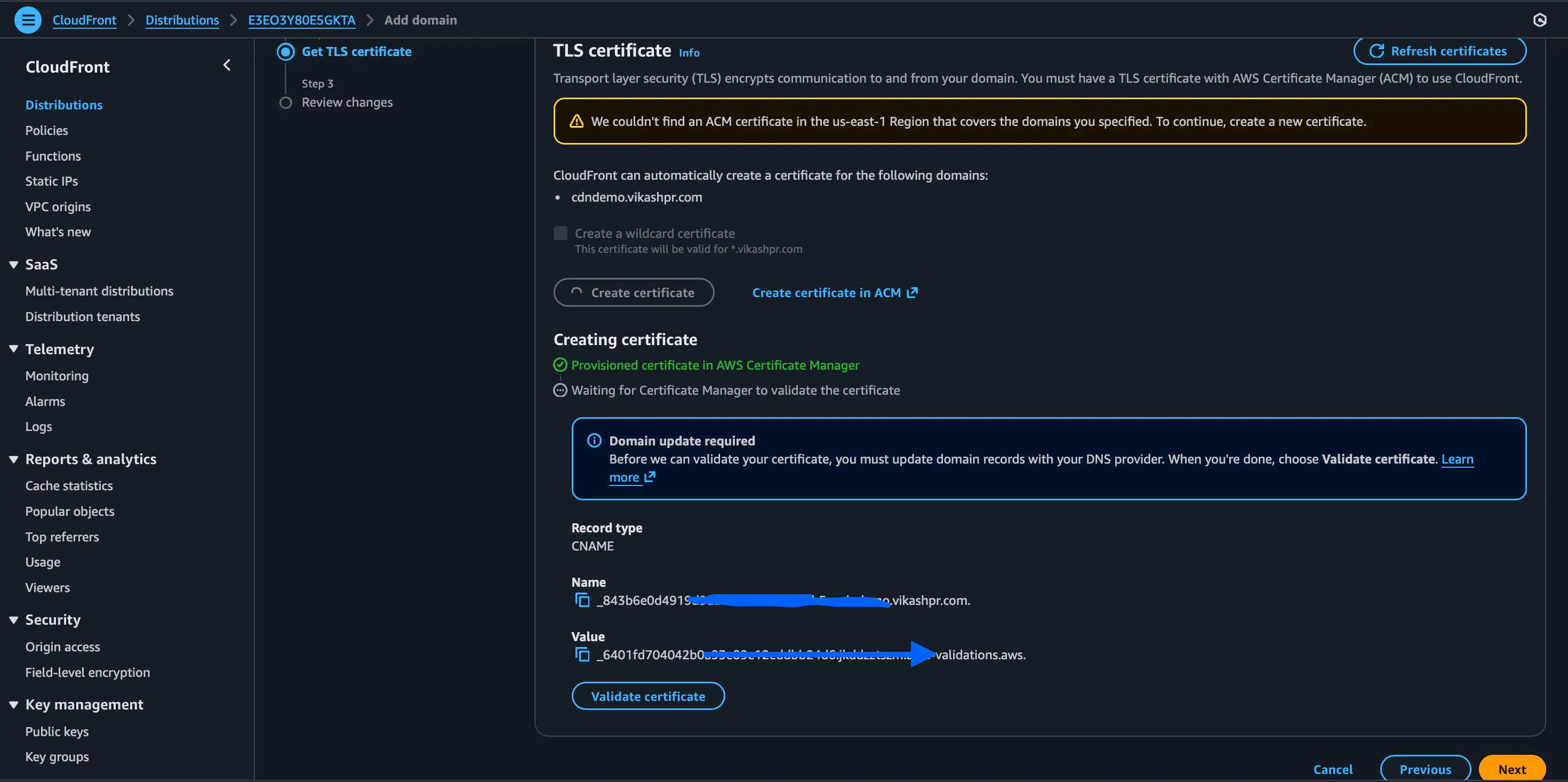Image resolution: width=1568 pixels, height=782 pixels.
Task: Collapse the CloudFront side navigation panel
Action: point(227,65)
